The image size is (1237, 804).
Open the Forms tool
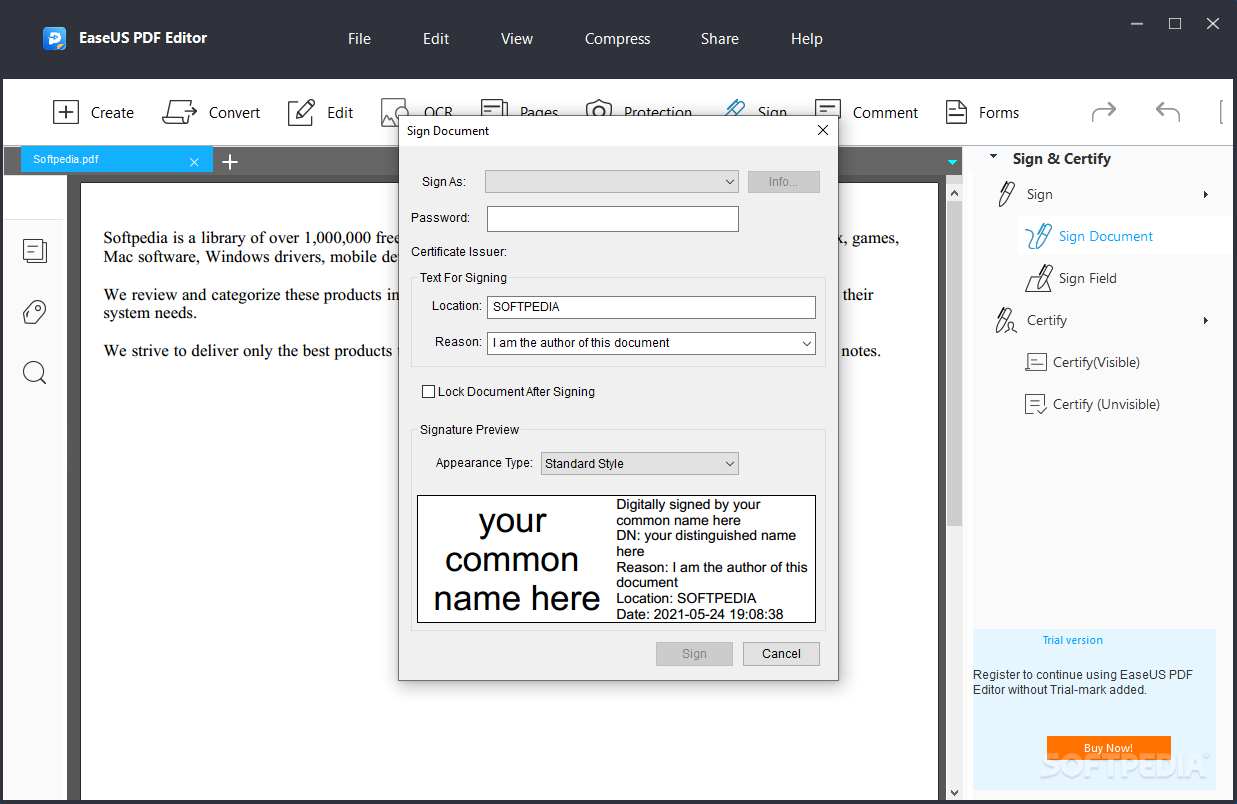[x=982, y=112]
